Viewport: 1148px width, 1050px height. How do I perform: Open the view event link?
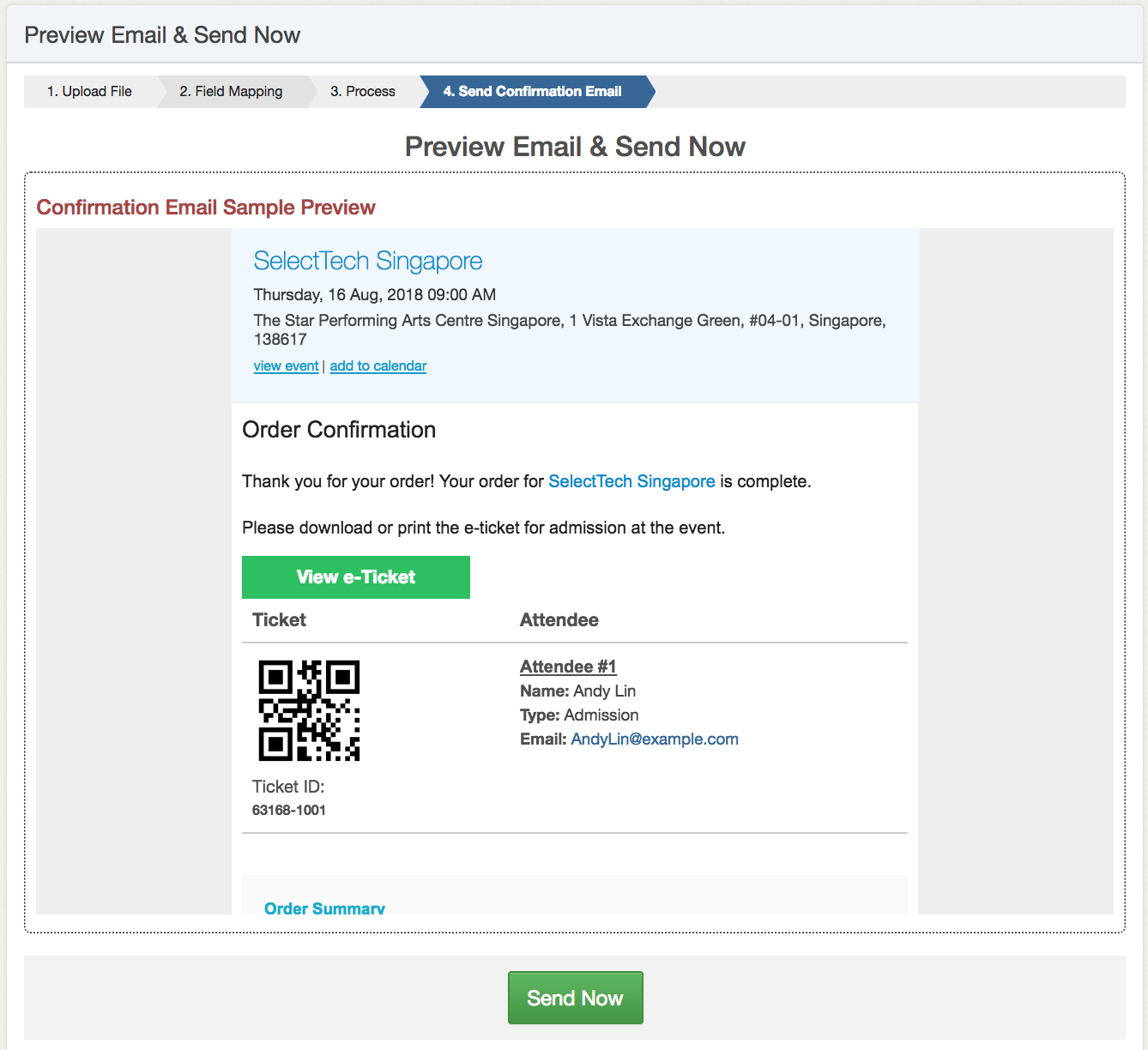point(286,366)
